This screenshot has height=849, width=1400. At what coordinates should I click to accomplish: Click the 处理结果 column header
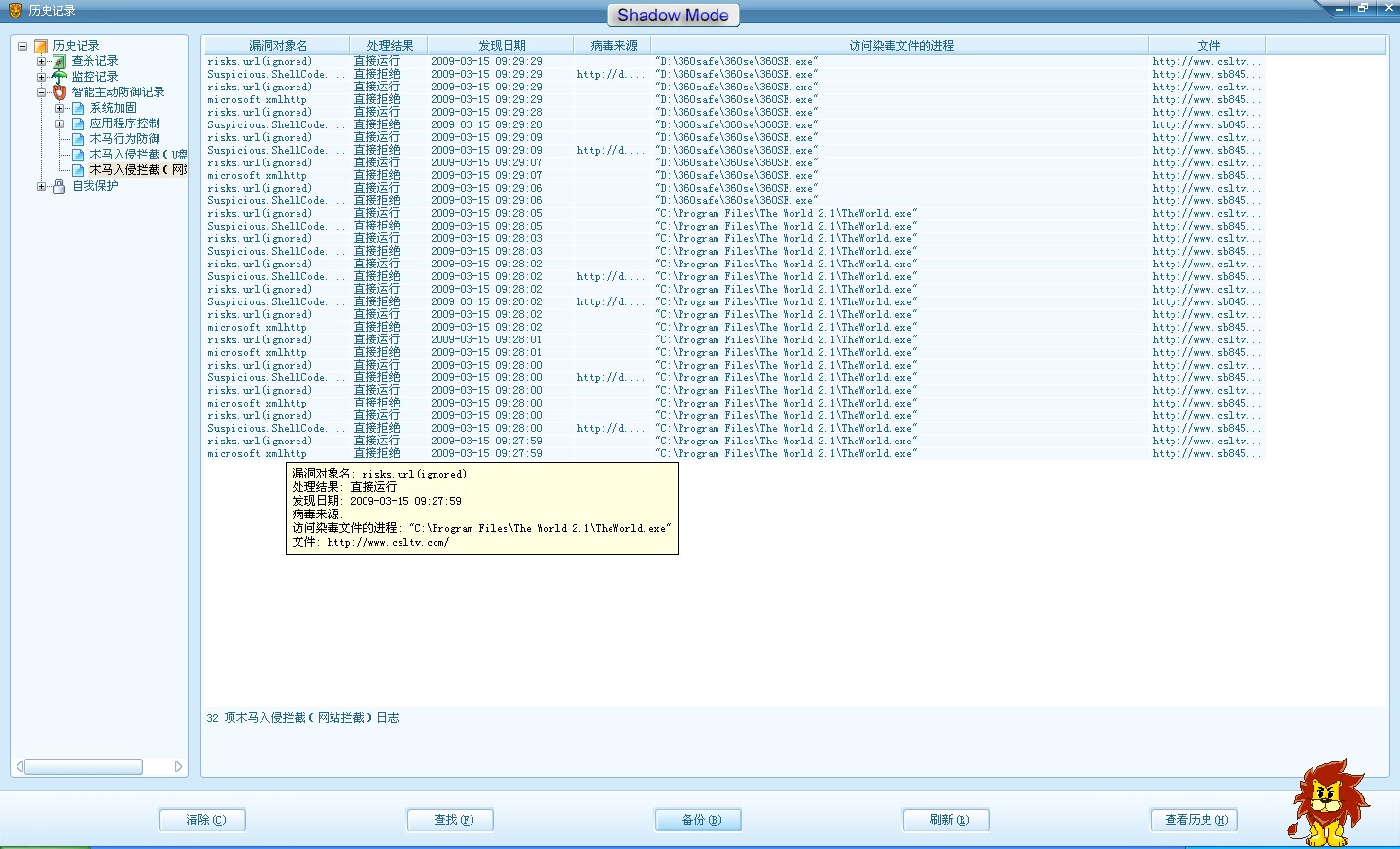point(389,46)
